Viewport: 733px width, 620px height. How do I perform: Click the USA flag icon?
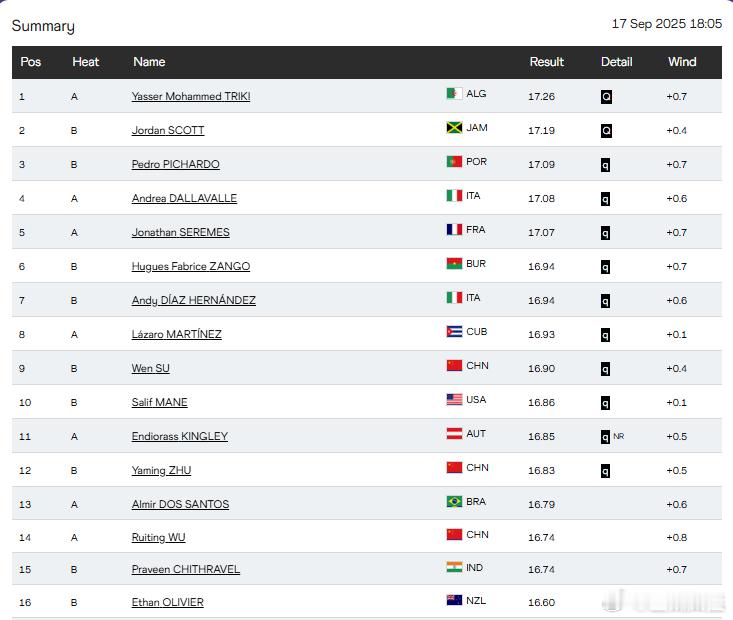(x=454, y=400)
